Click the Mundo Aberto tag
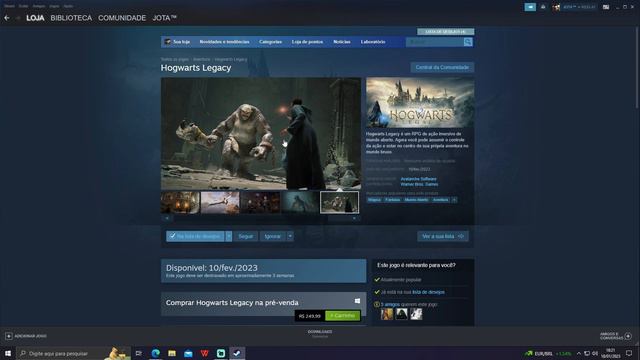The height and width of the screenshot is (360, 640). 416,200
